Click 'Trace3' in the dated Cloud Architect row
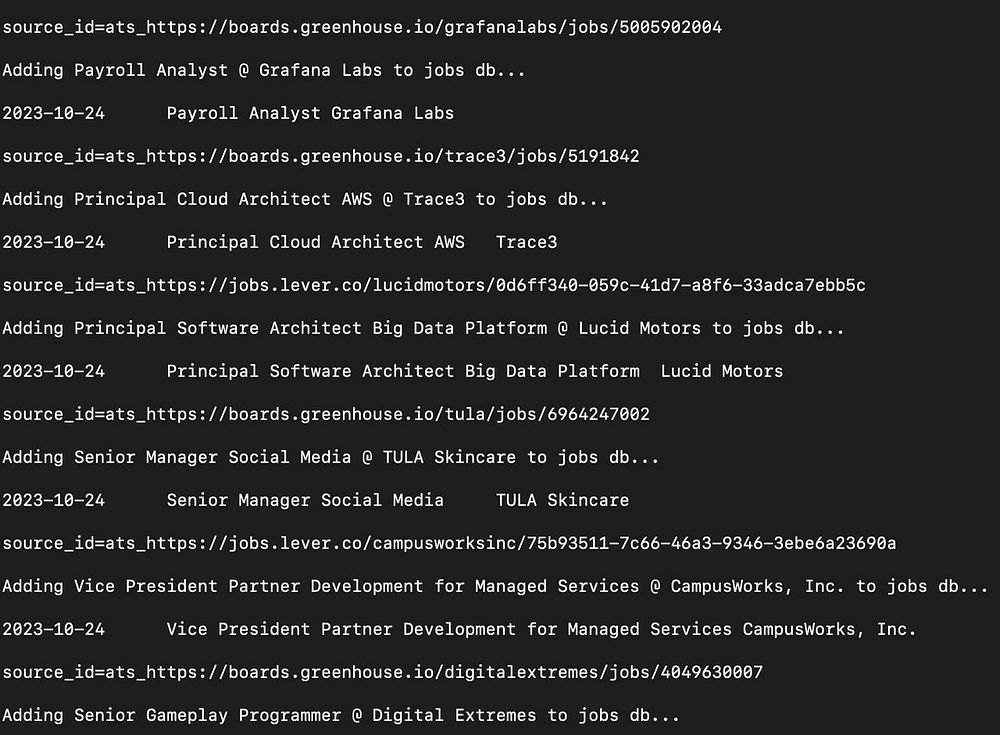This screenshot has height=735, width=1000. point(527,242)
